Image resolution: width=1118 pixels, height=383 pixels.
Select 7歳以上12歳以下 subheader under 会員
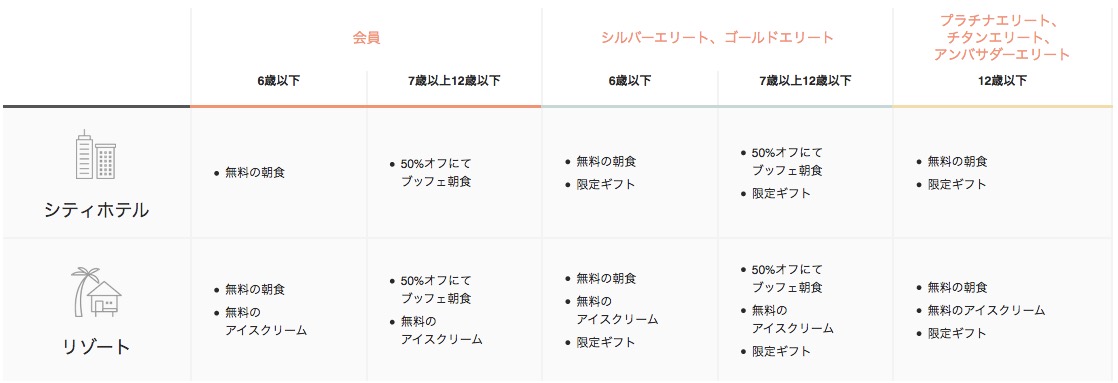pos(454,81)
